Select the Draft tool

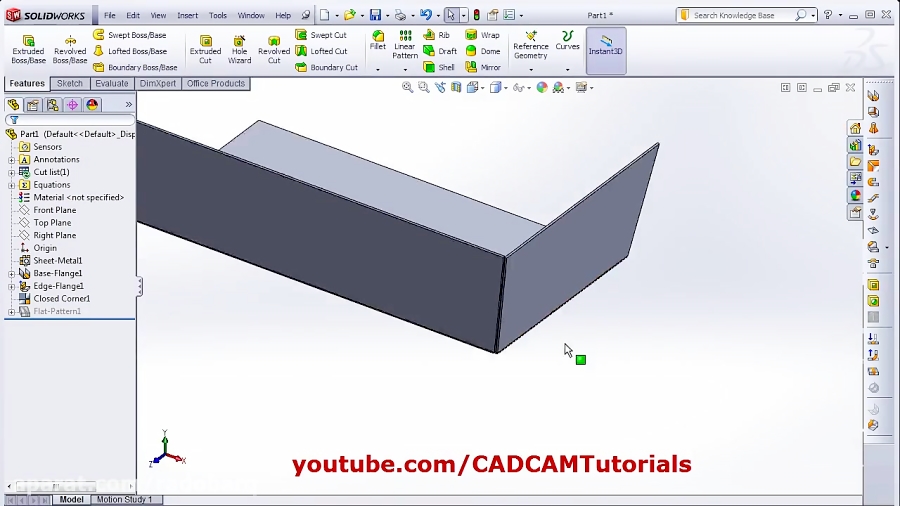pyautogui.click(x=440, y=51)
